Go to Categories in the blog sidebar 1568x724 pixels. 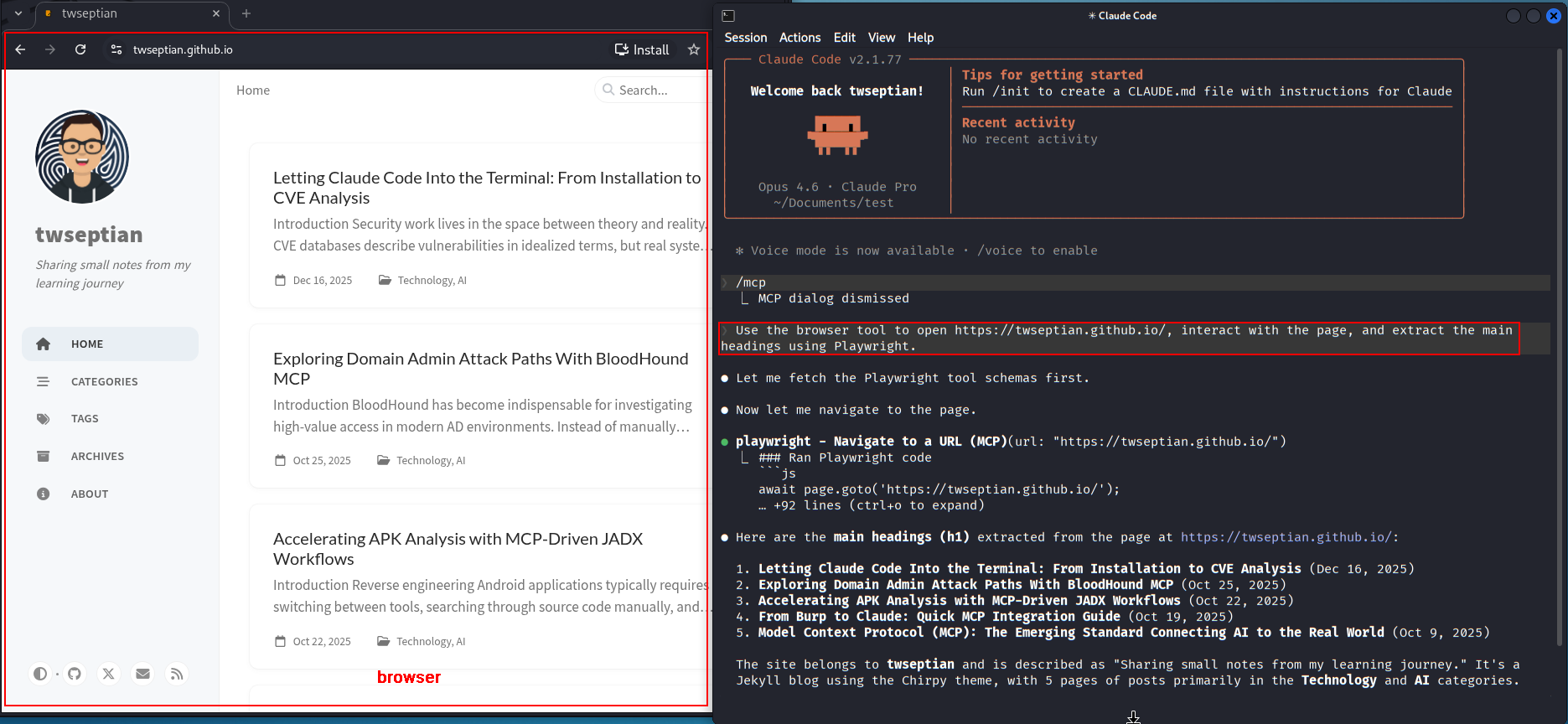tap(104, 381)
